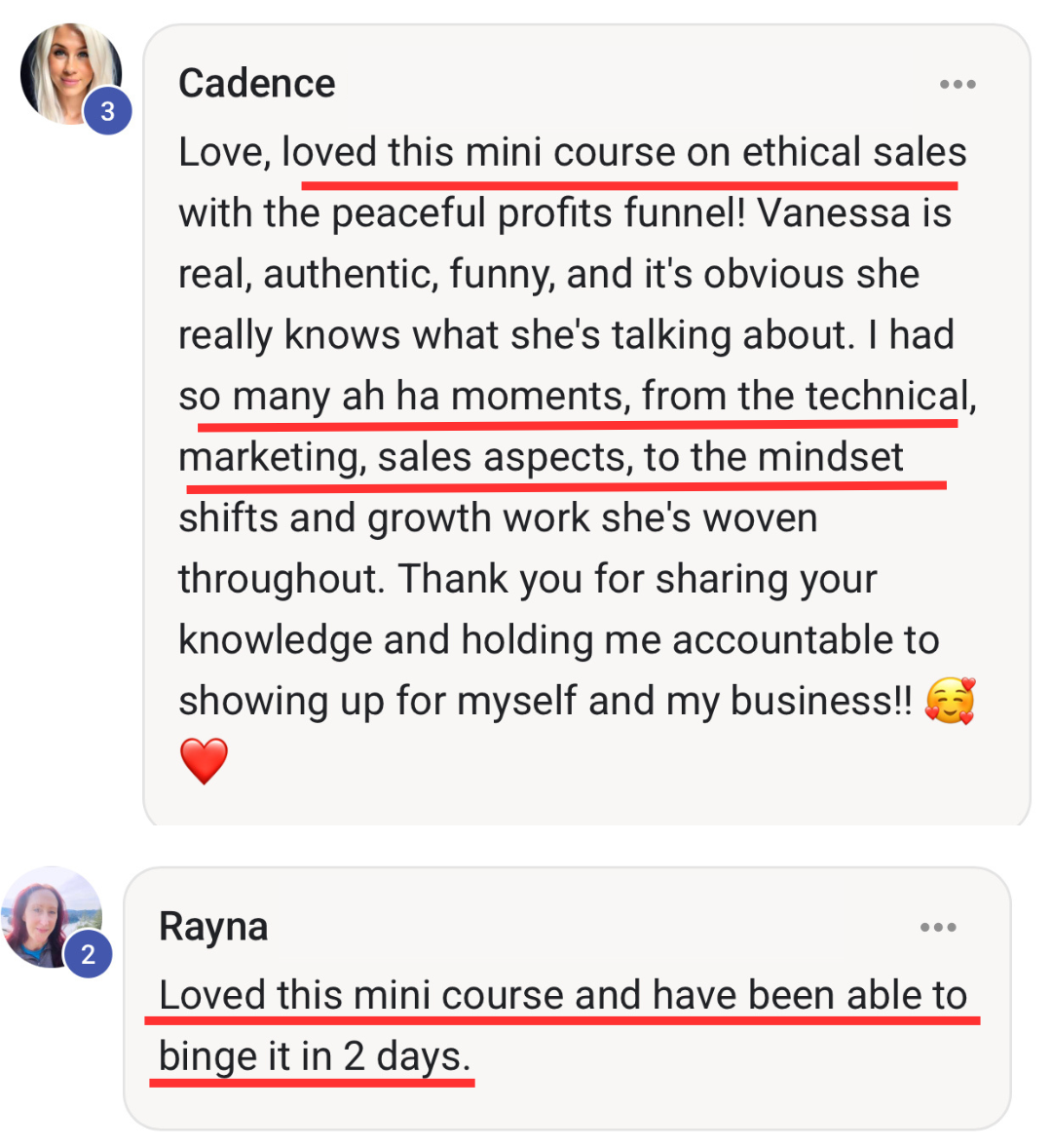Click the level 2 badge on Rayna's avatar
This screenshot has height=1148, width=1052.
(x=88, y=954)
